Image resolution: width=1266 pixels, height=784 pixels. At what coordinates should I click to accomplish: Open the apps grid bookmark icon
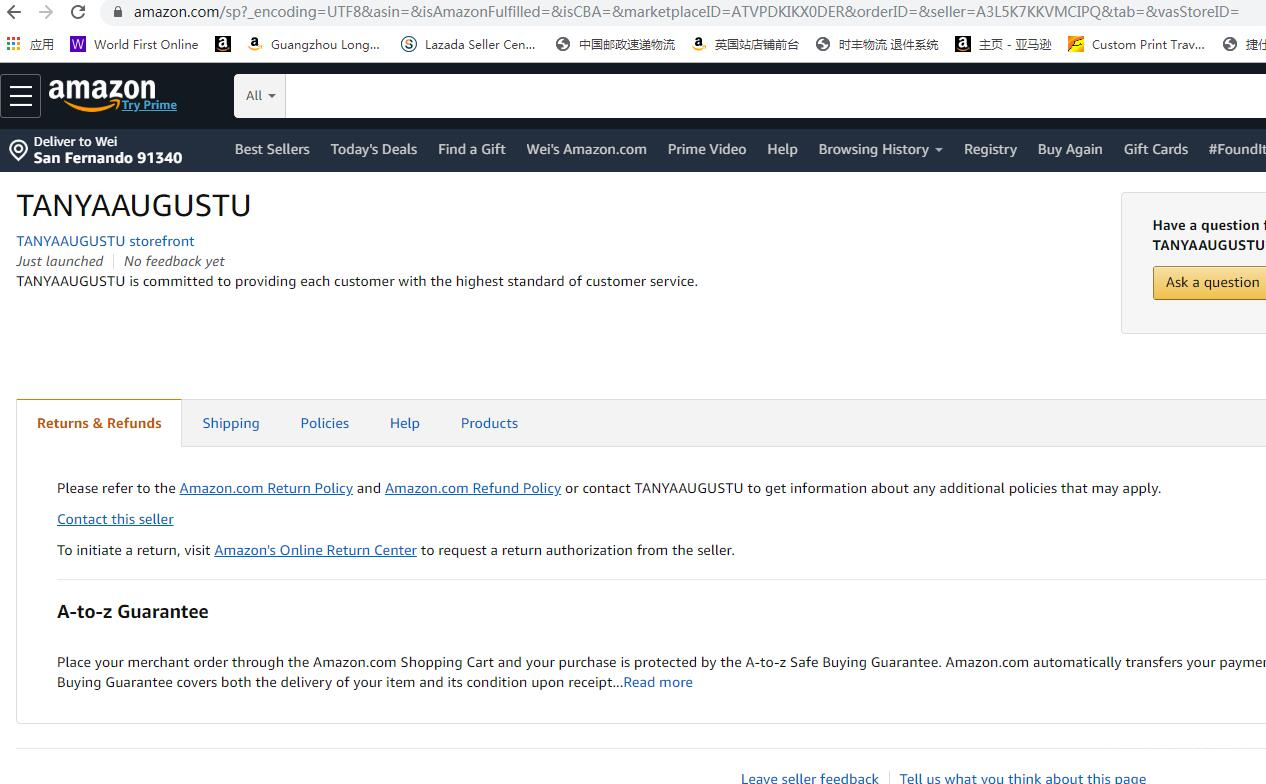[x=13, y=44]
